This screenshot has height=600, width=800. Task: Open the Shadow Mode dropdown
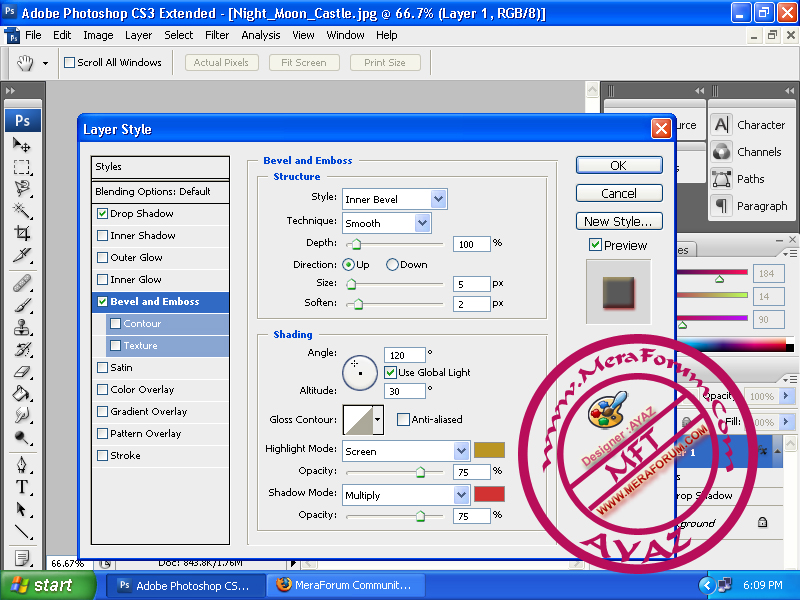pyautogui.click(x=461, y=495)
